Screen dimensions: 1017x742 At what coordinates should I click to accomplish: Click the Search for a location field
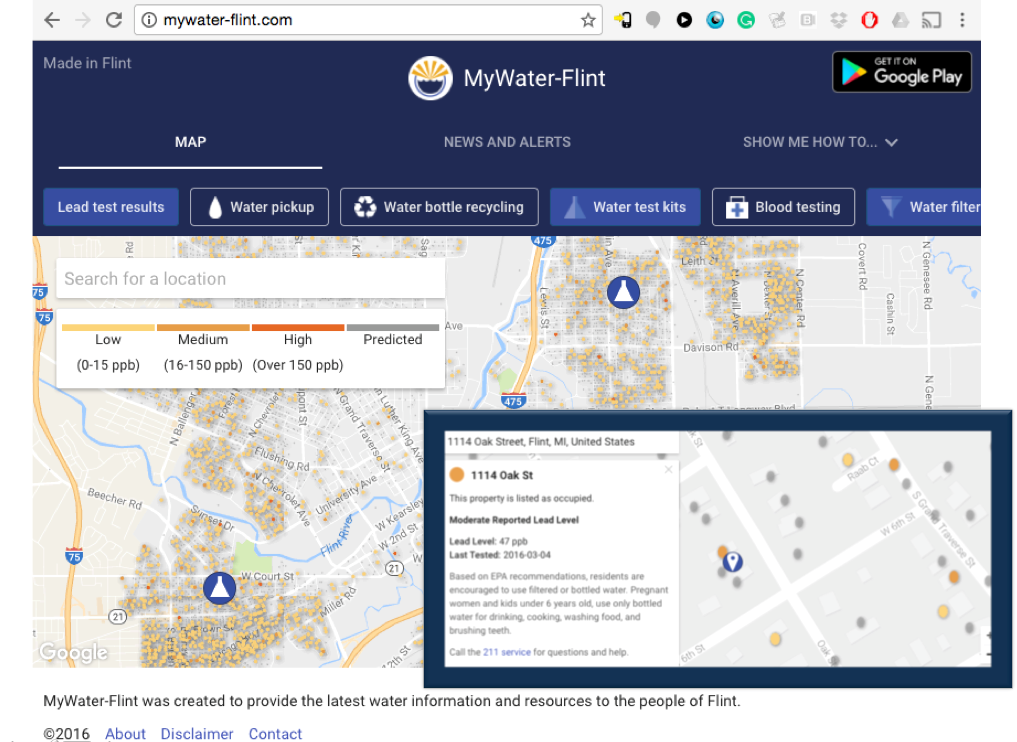(x=250, y=279)
